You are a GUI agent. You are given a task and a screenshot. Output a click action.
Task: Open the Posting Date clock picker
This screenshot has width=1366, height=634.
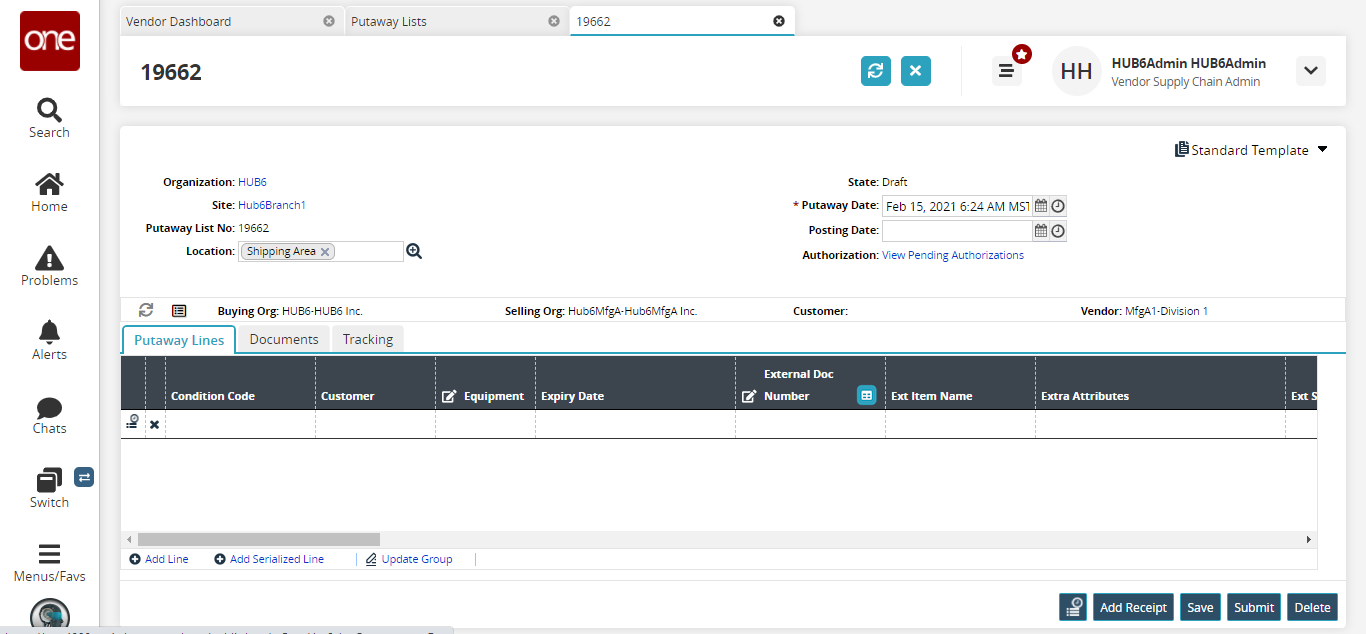click(1058, 231)
